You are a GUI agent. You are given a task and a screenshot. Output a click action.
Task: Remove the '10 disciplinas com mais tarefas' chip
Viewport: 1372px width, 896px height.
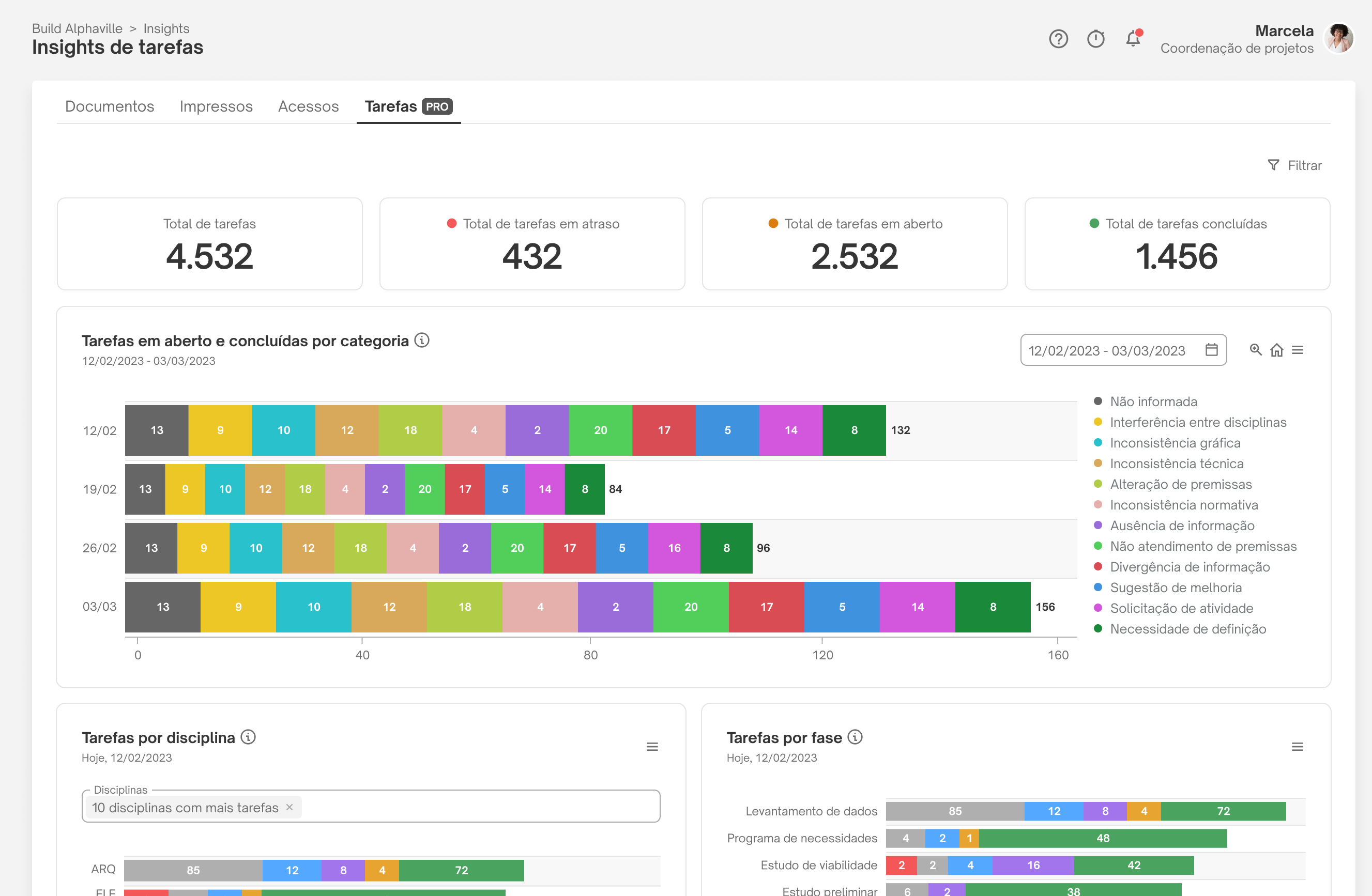point(289,807)
